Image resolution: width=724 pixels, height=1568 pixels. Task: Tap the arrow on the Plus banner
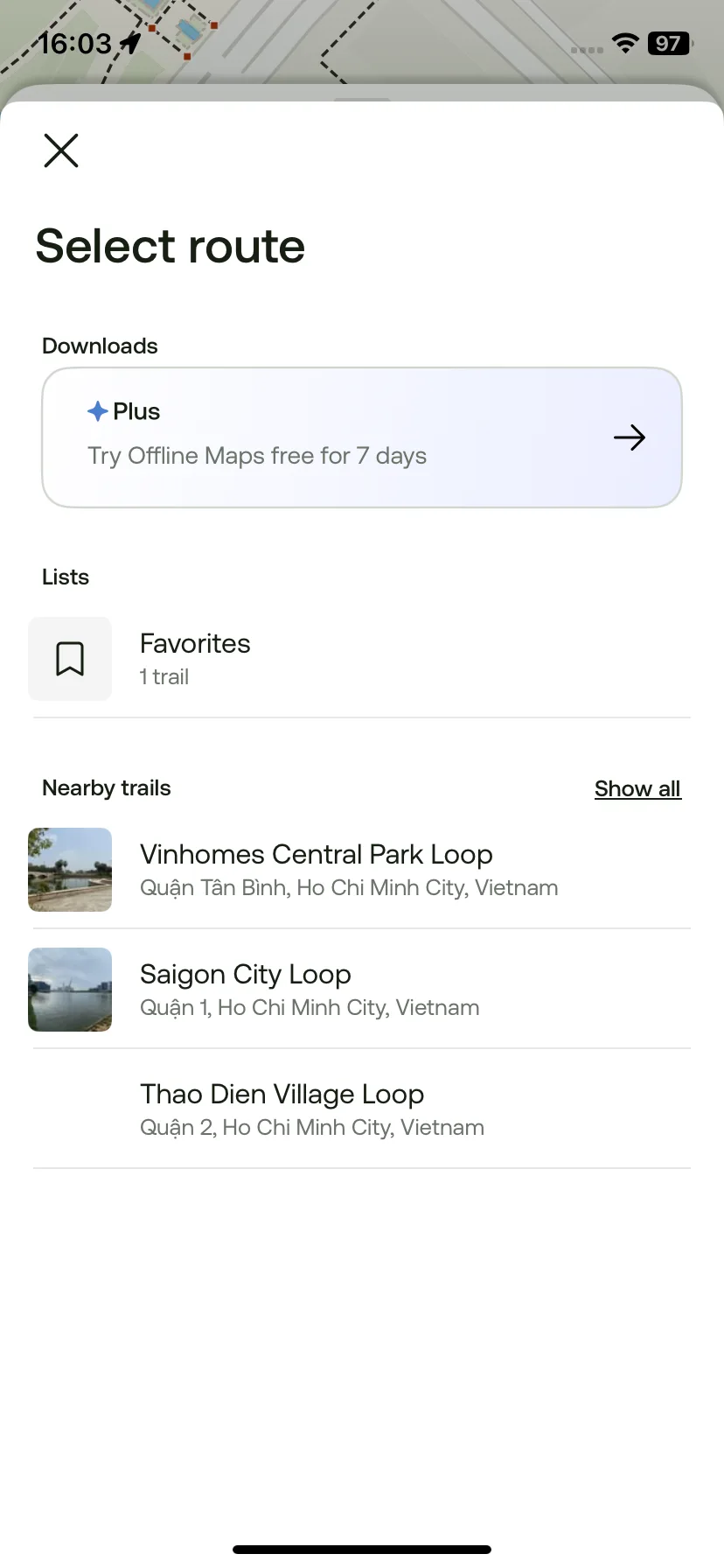click(630, 437)
